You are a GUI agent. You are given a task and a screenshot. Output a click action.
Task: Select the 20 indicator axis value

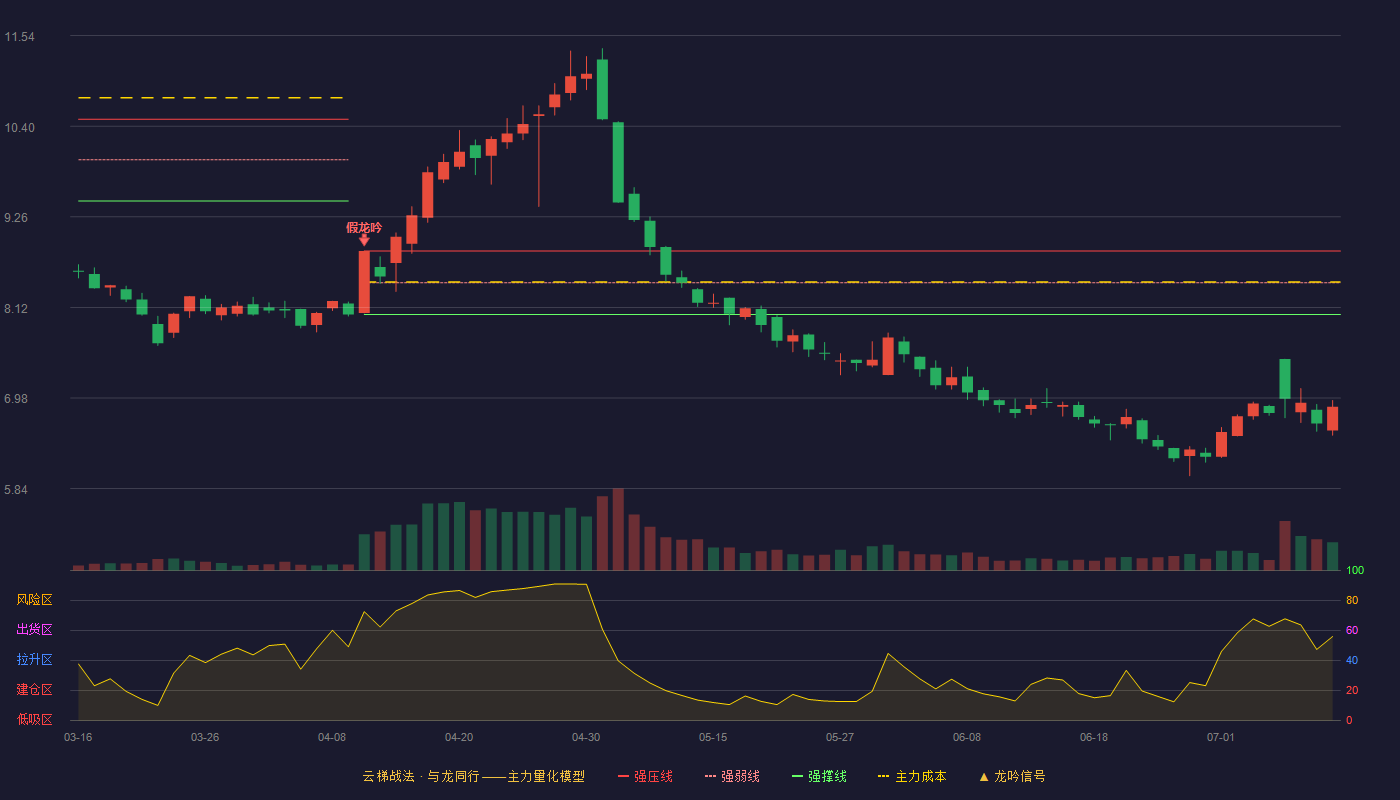(1352, 691)
